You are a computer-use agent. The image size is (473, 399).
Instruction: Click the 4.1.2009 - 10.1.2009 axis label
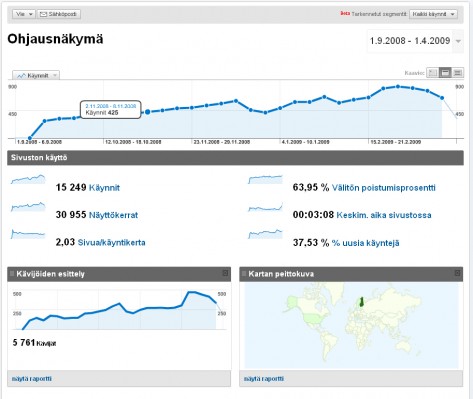coord(306,142)
